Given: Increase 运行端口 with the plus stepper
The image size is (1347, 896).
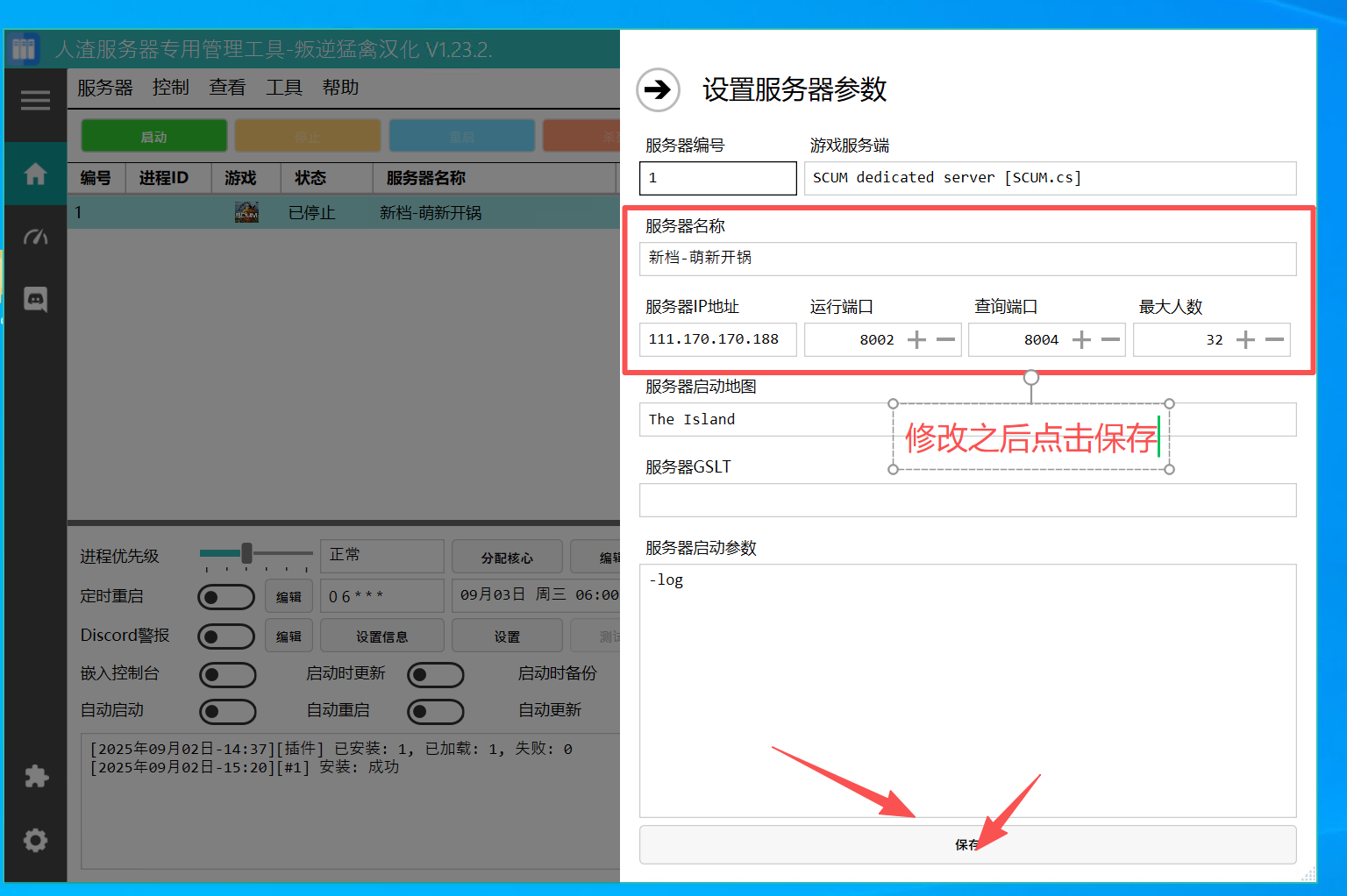Looking at the screenshot, I should [x=917, y=339].
